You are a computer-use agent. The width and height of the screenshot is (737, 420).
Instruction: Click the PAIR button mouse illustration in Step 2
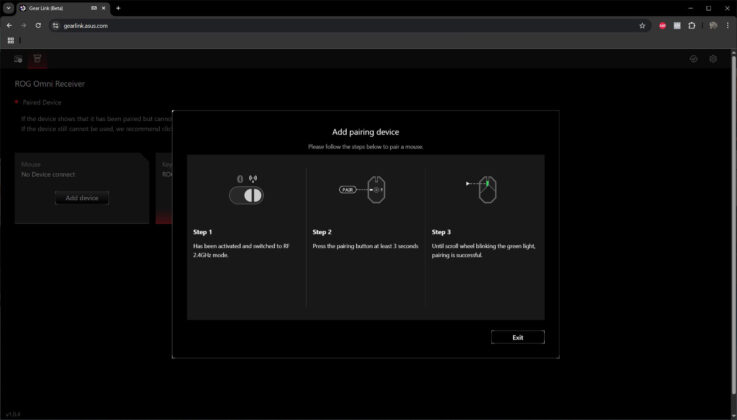click(x=362, y=189)
